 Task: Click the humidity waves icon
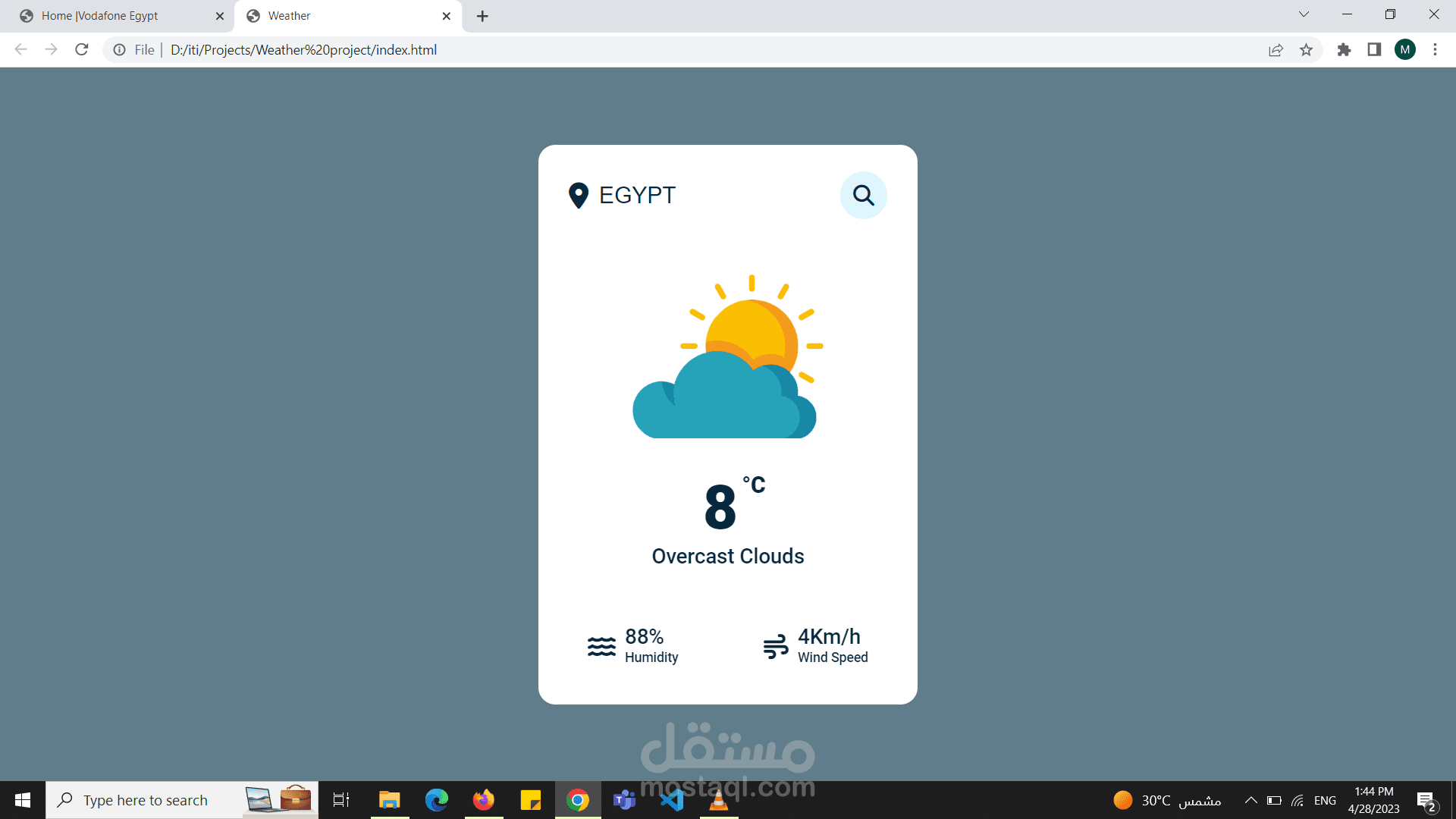(601, 646)
